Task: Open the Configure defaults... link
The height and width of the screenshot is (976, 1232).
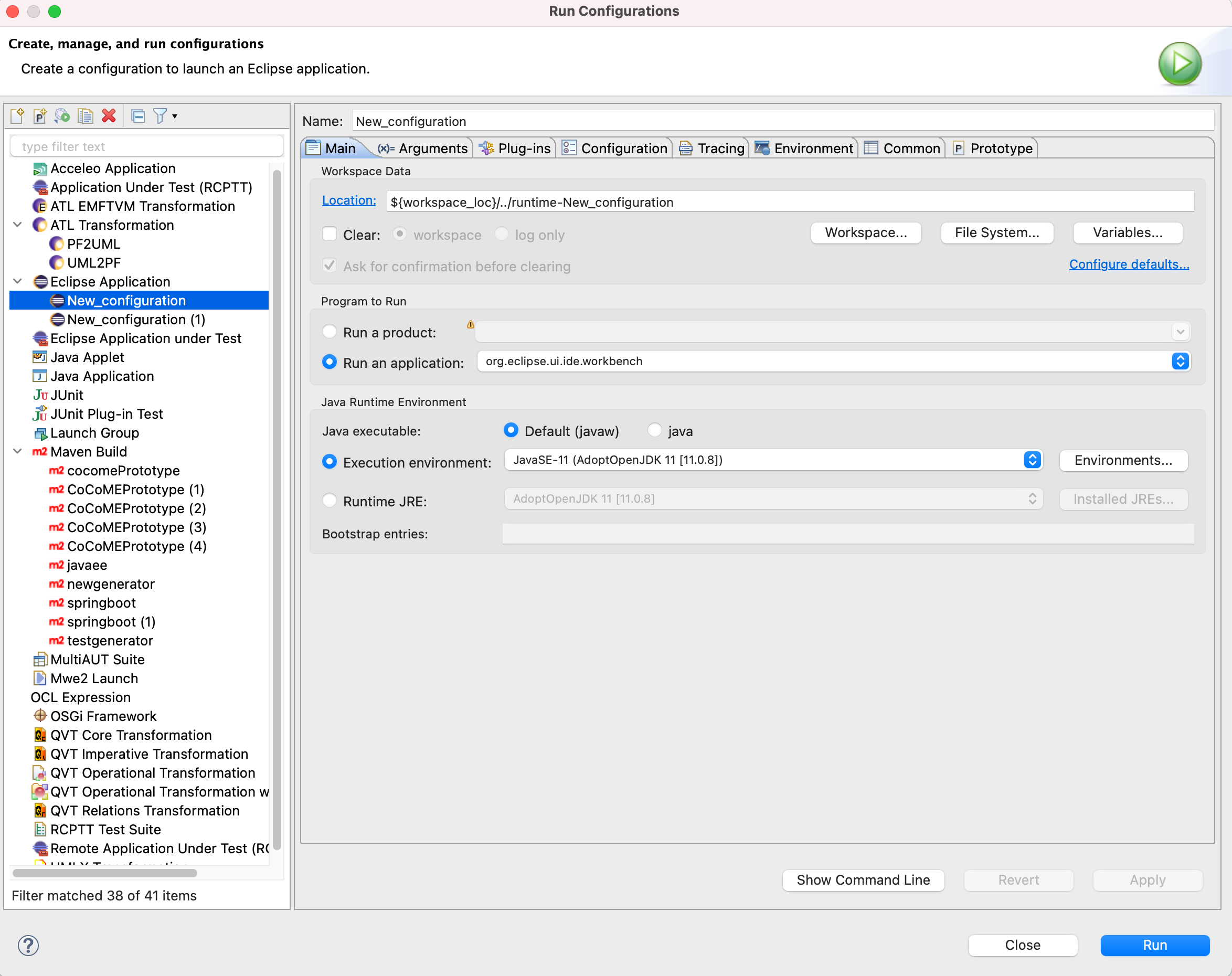Action: click(1129, 264)
